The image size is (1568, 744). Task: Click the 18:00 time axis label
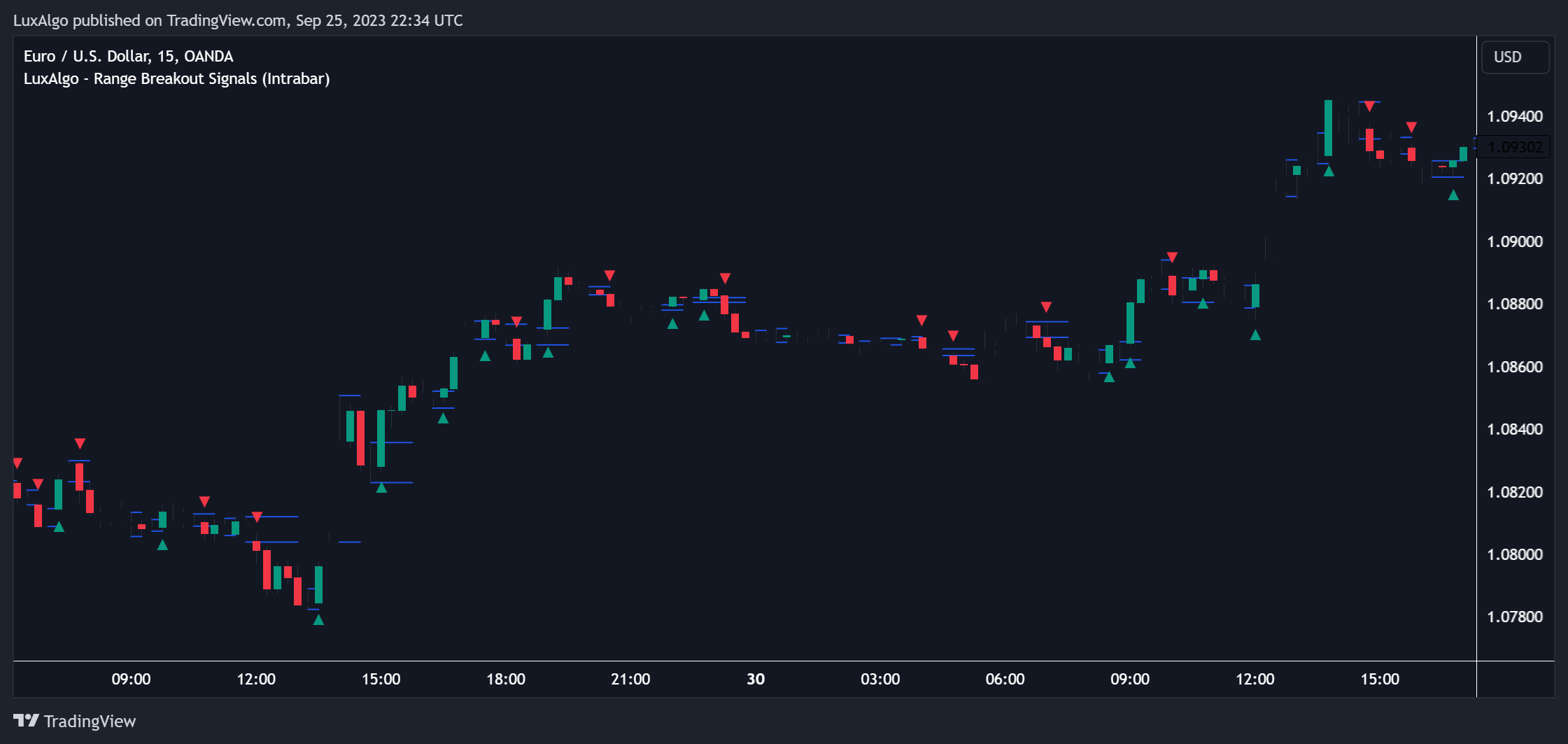506,679
